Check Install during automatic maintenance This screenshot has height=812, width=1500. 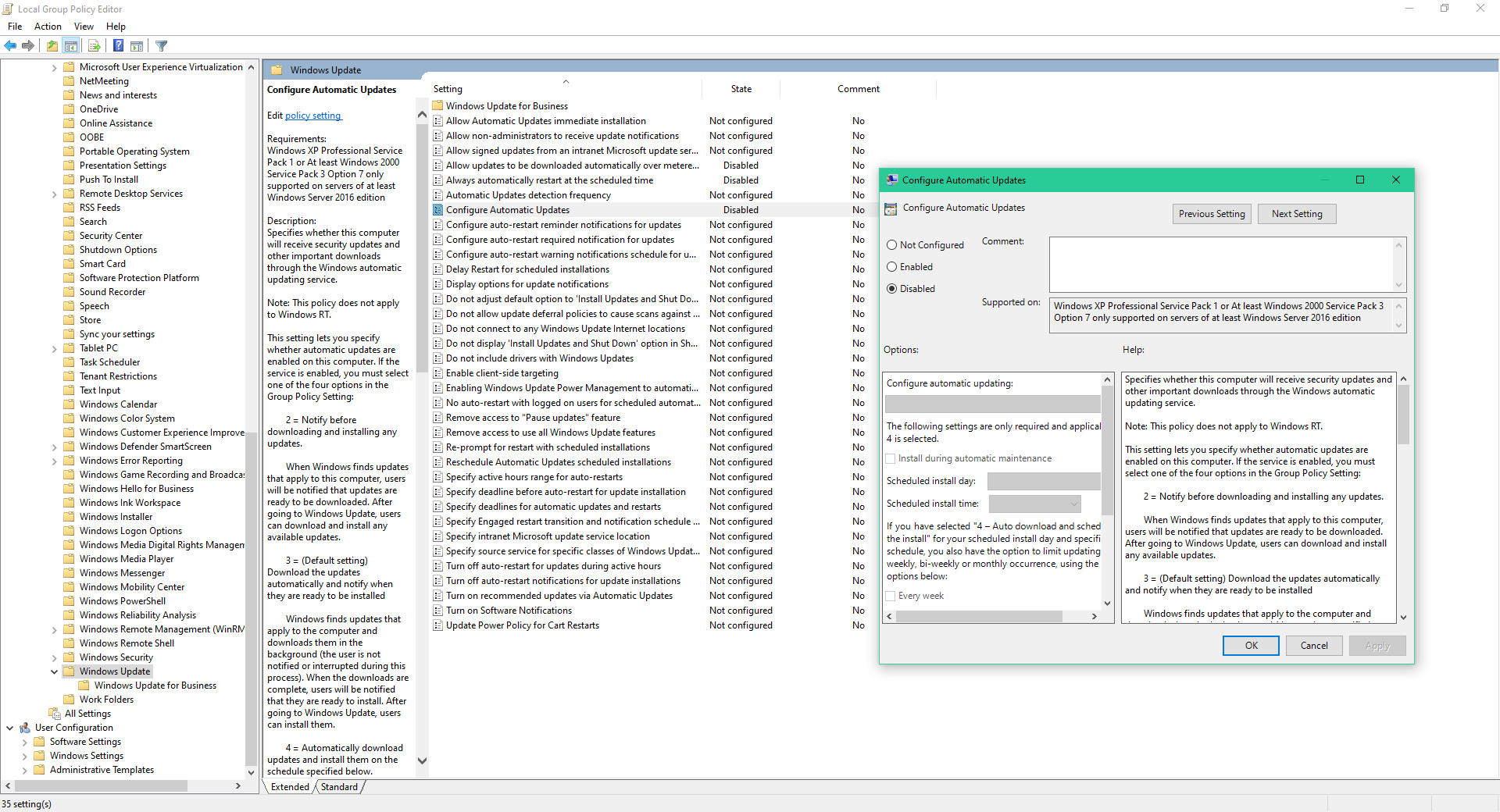(891, 458)
